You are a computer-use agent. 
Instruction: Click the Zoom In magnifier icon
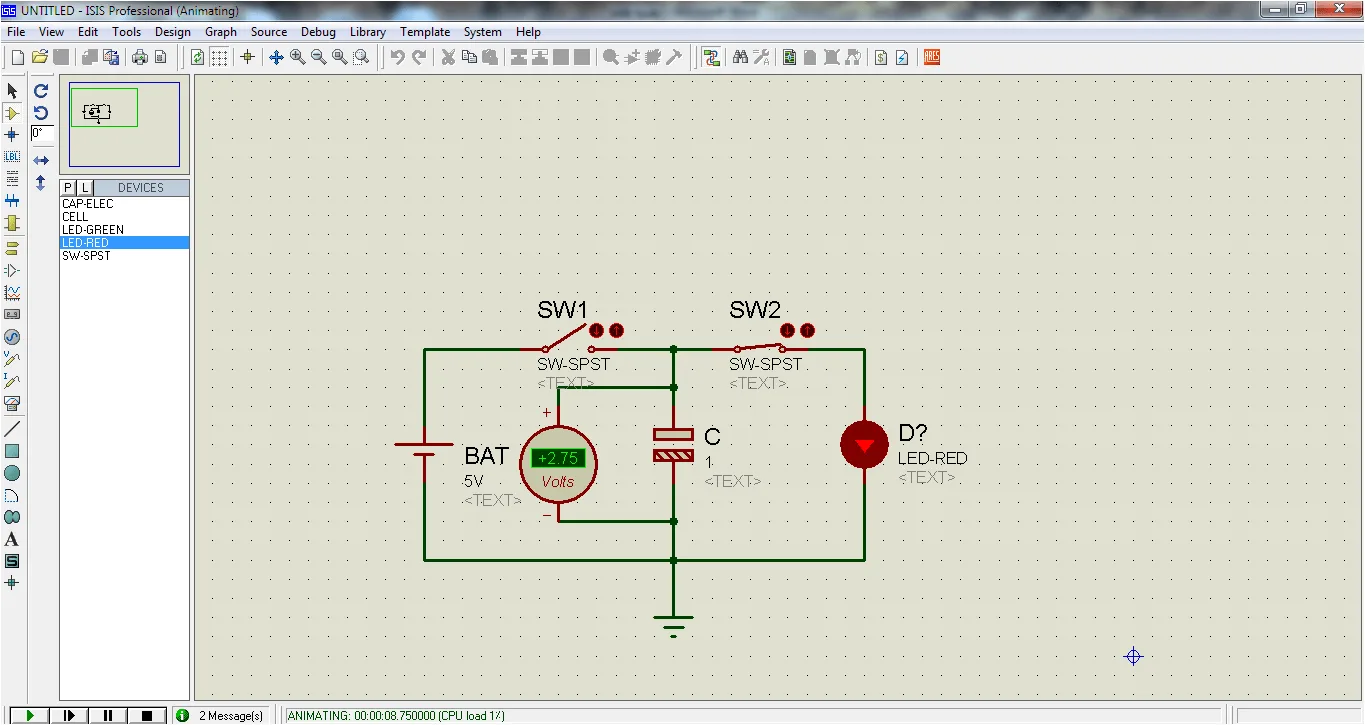(x=298, y=58)
